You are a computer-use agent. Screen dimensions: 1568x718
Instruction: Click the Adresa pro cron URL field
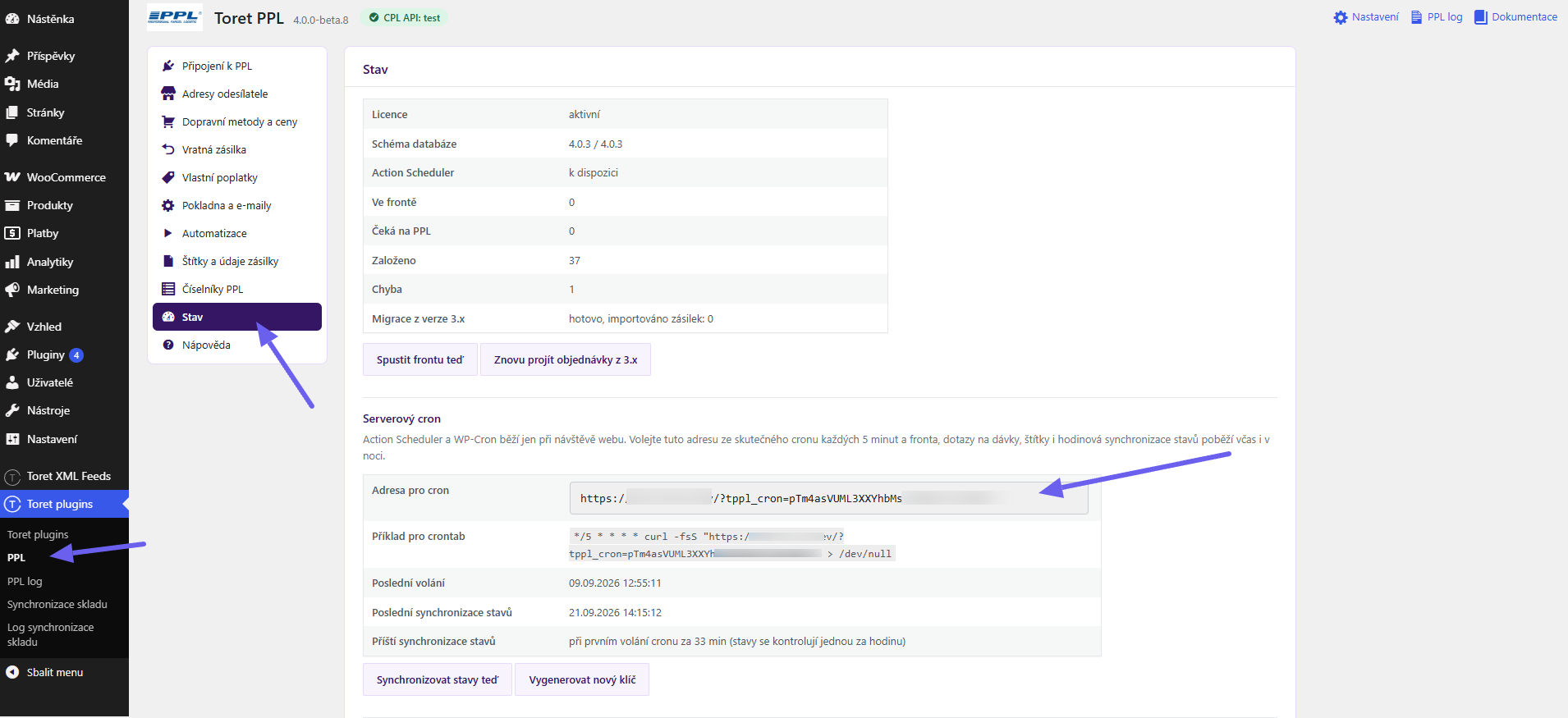coord(829,498)
